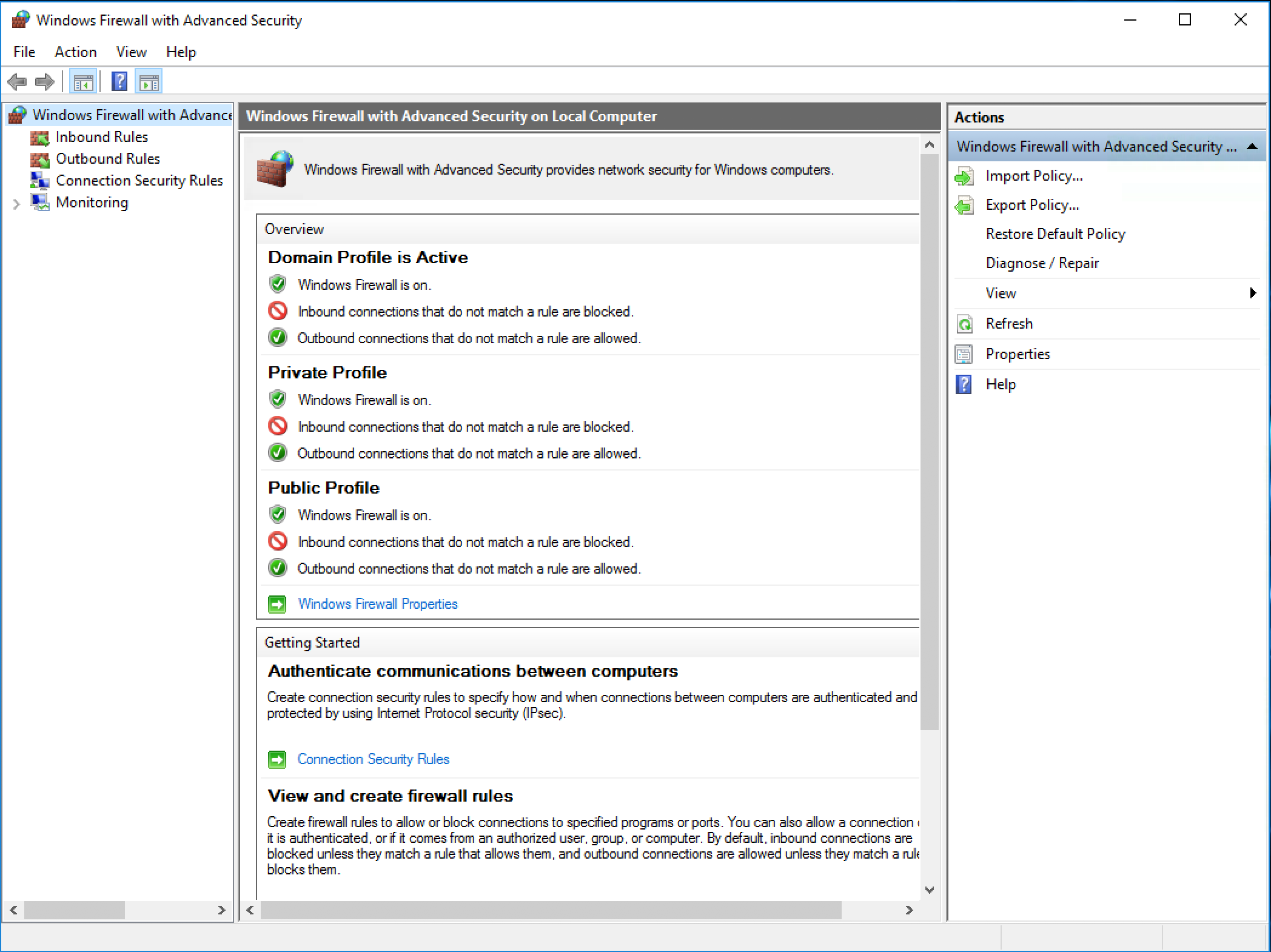
Task: Click the Connection Security Rules tree icon
Action: [40, 181]
